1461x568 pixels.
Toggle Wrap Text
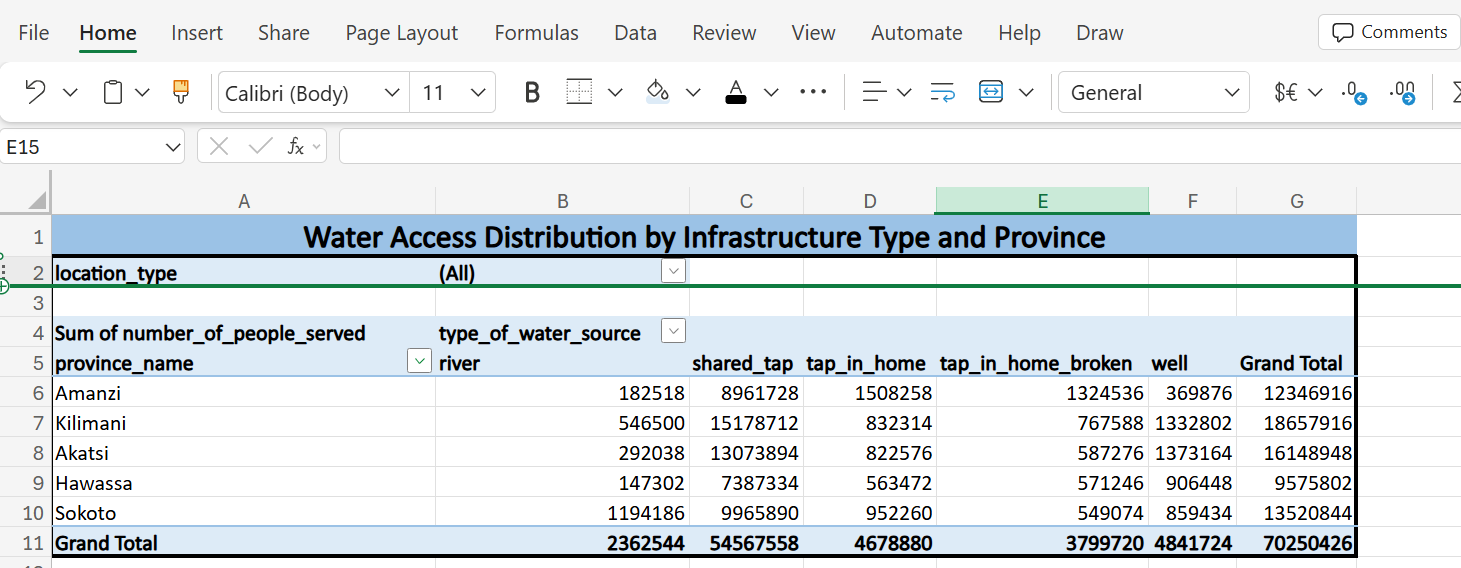pos(942,93)
